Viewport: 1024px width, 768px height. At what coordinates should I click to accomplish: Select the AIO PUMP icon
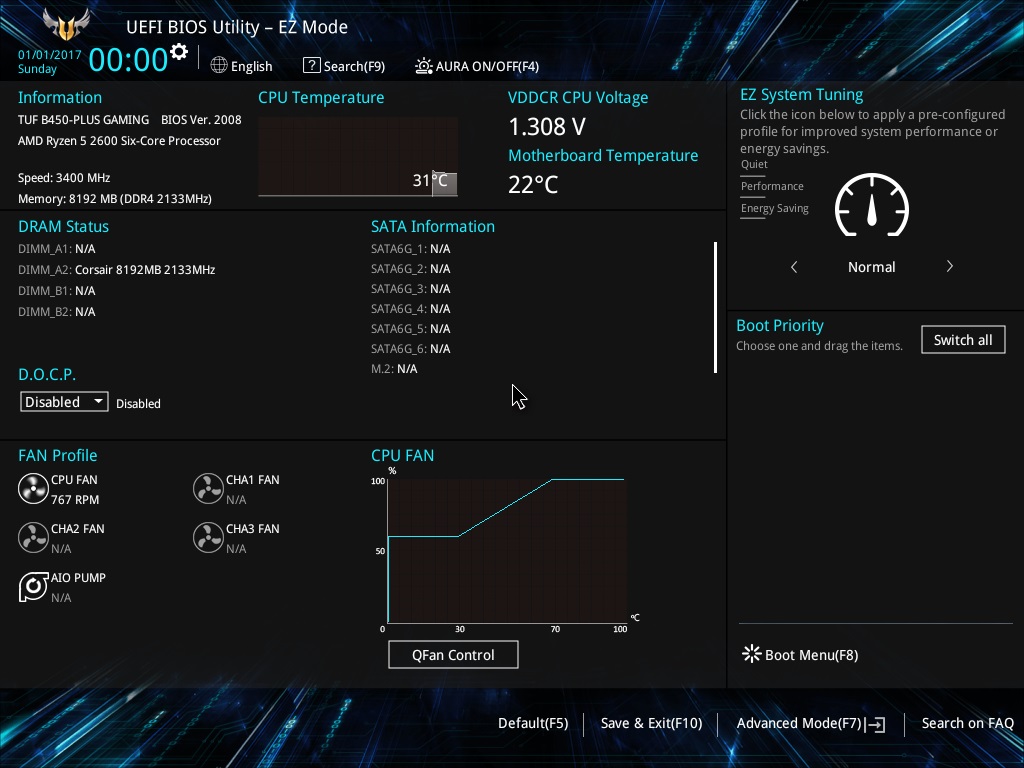[33, 586]
